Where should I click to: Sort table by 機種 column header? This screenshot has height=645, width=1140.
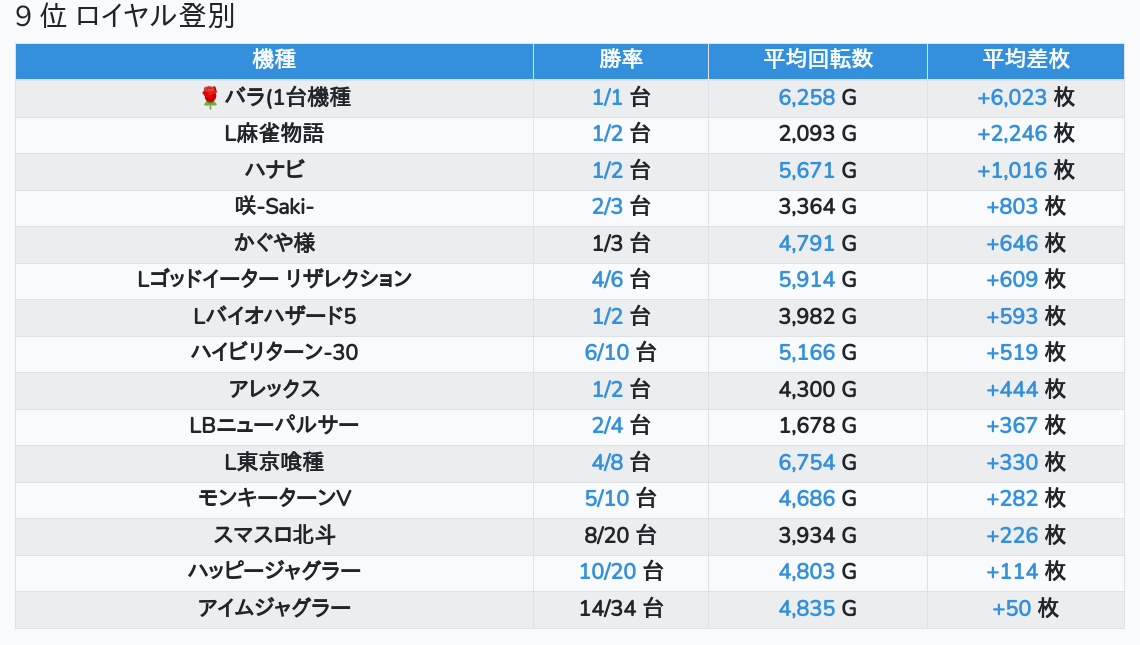274,59
